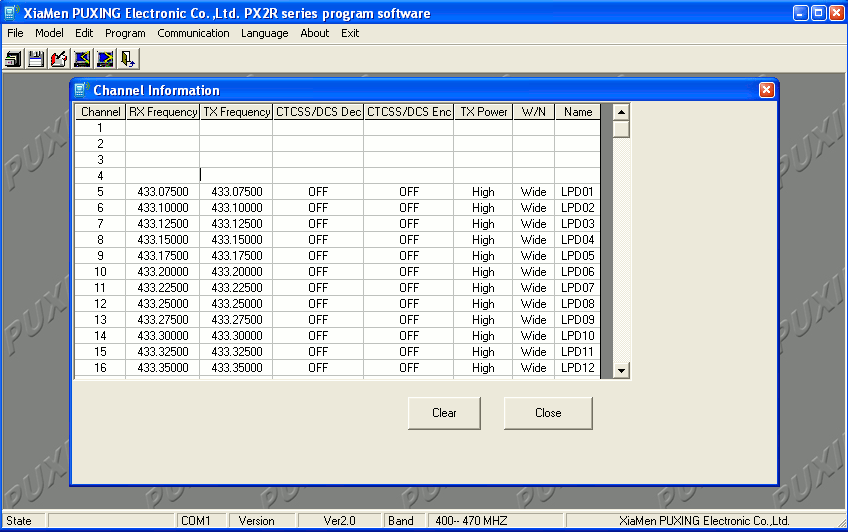Select TX Frequency 433.10000 in channel 6
Image resolution: width=848 pixels, height=532 pixels.
tap(236, 208)
